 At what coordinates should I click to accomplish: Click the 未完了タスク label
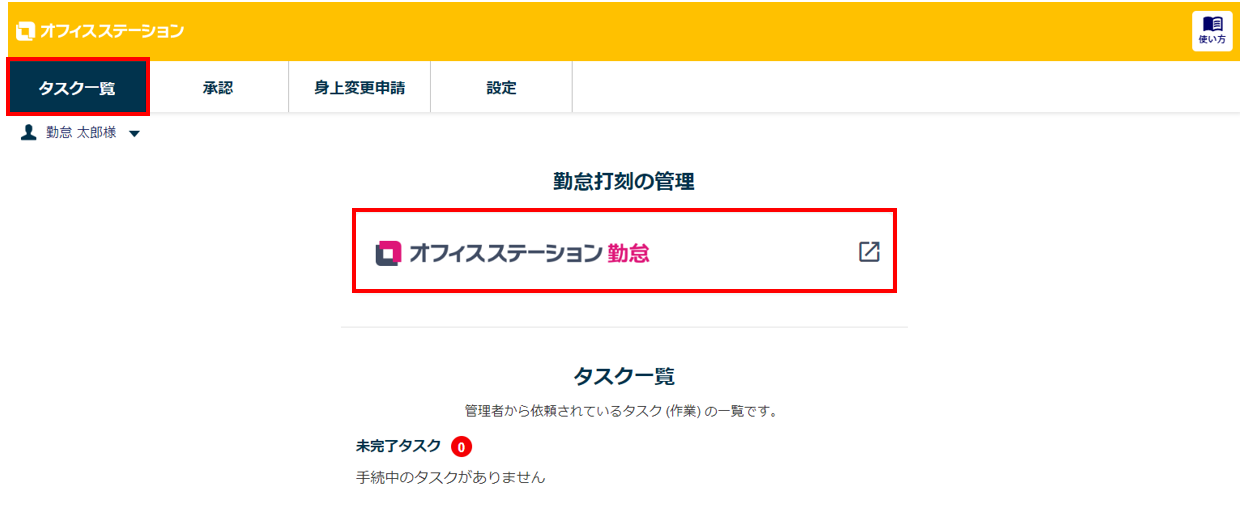398,446
